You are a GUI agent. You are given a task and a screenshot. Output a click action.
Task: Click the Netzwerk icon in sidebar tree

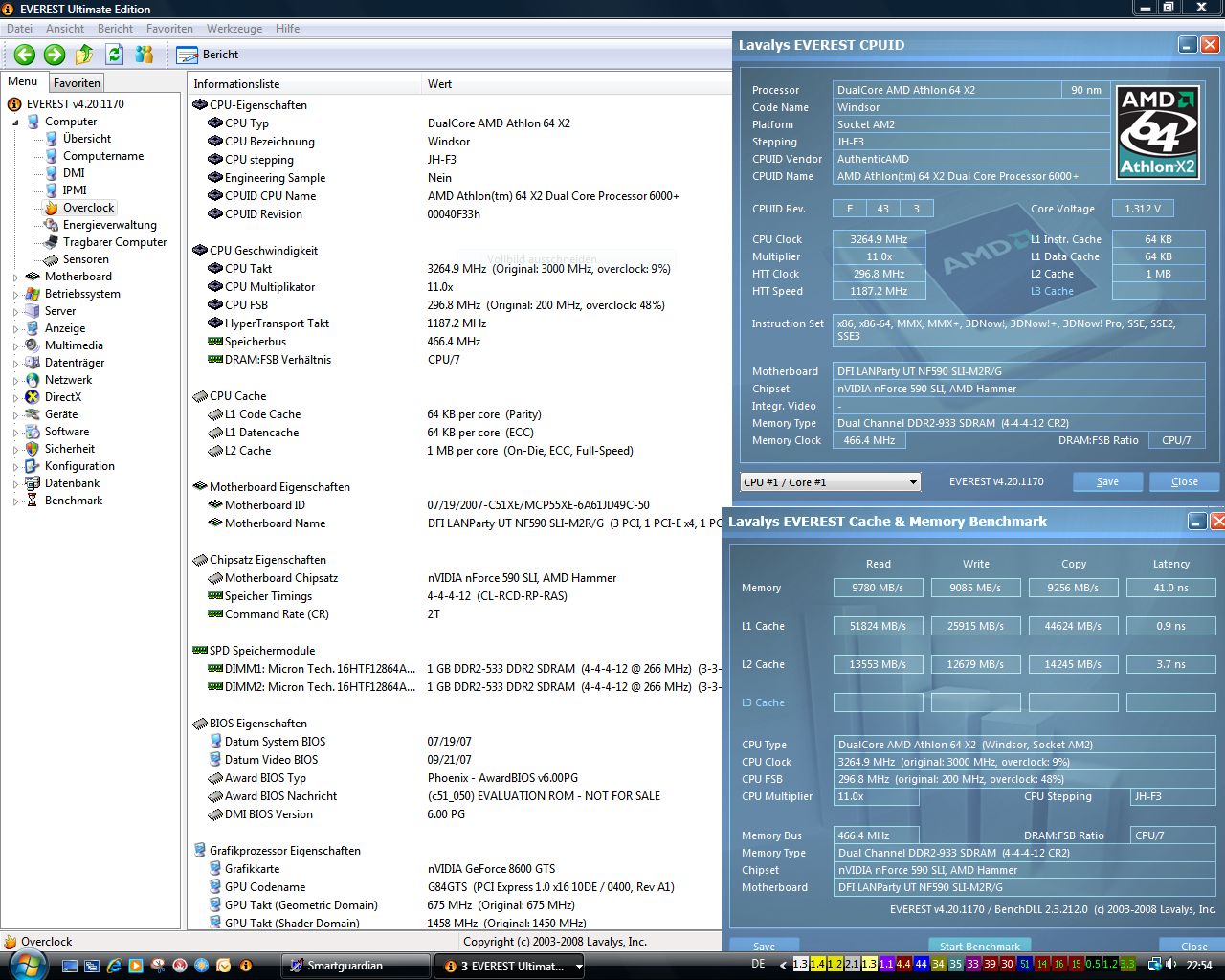click(x=33, y=380)
